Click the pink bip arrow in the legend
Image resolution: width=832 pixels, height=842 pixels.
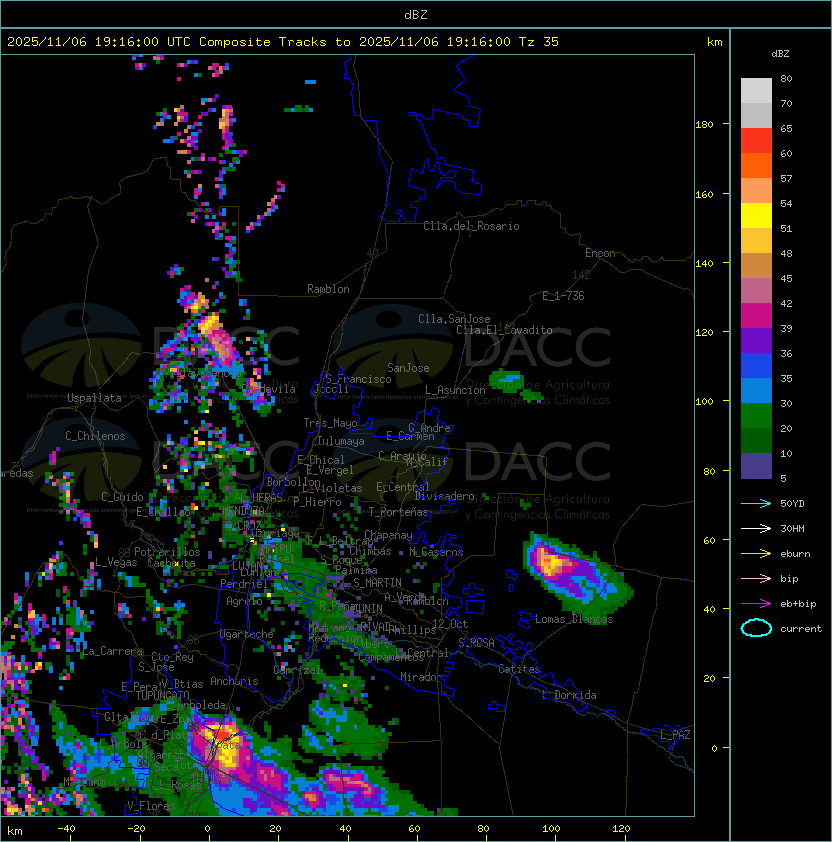[x=756, y=579]
